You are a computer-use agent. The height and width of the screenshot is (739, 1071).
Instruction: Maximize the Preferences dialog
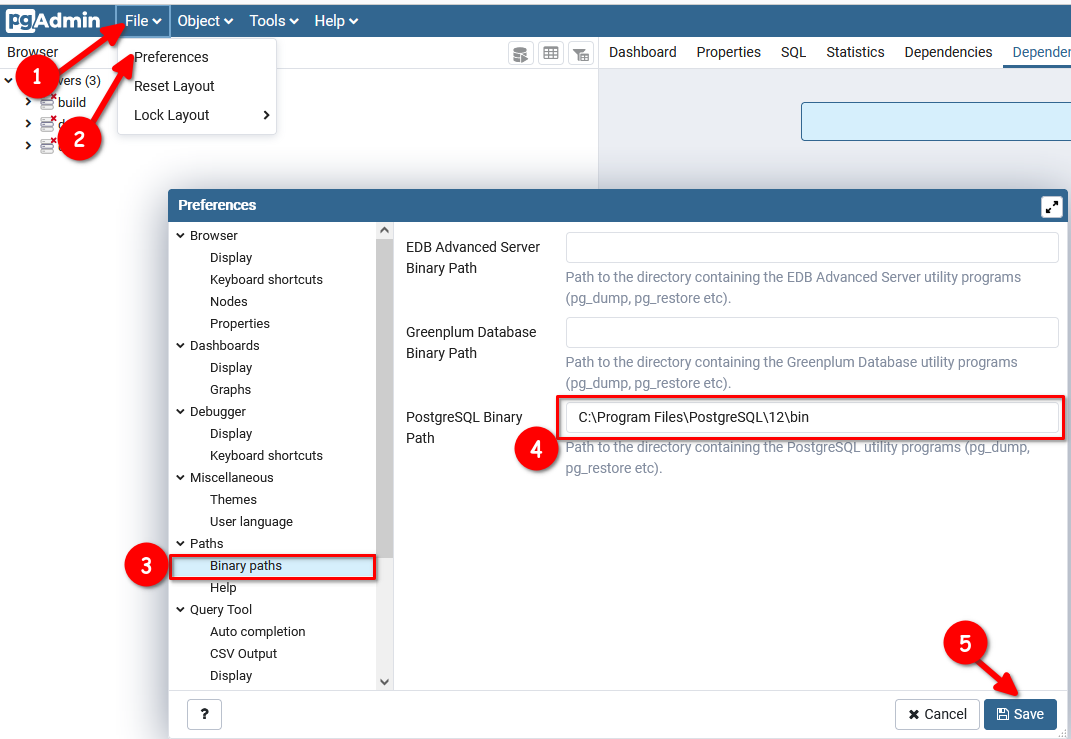pos(1051,206)
